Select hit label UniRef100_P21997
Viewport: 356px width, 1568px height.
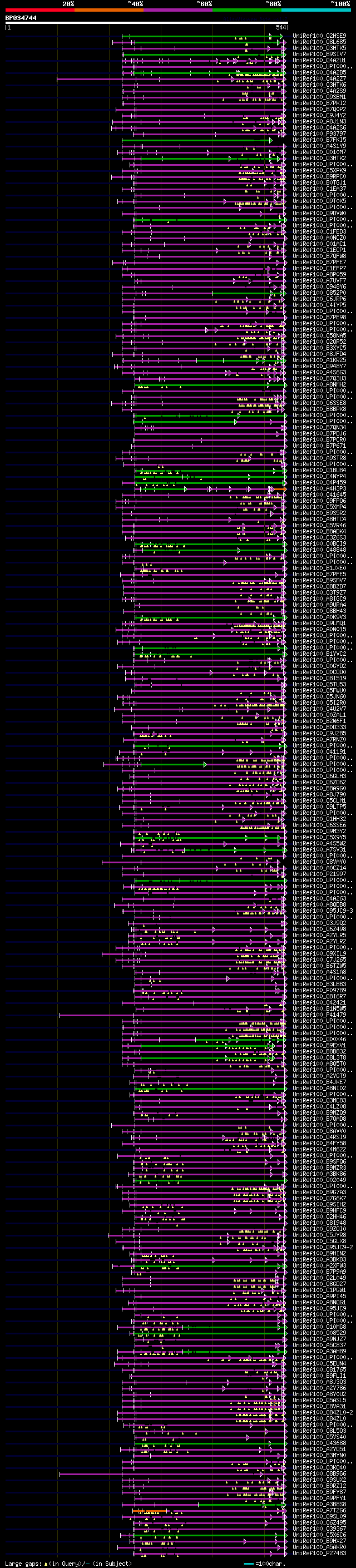(x=319, y=873)
